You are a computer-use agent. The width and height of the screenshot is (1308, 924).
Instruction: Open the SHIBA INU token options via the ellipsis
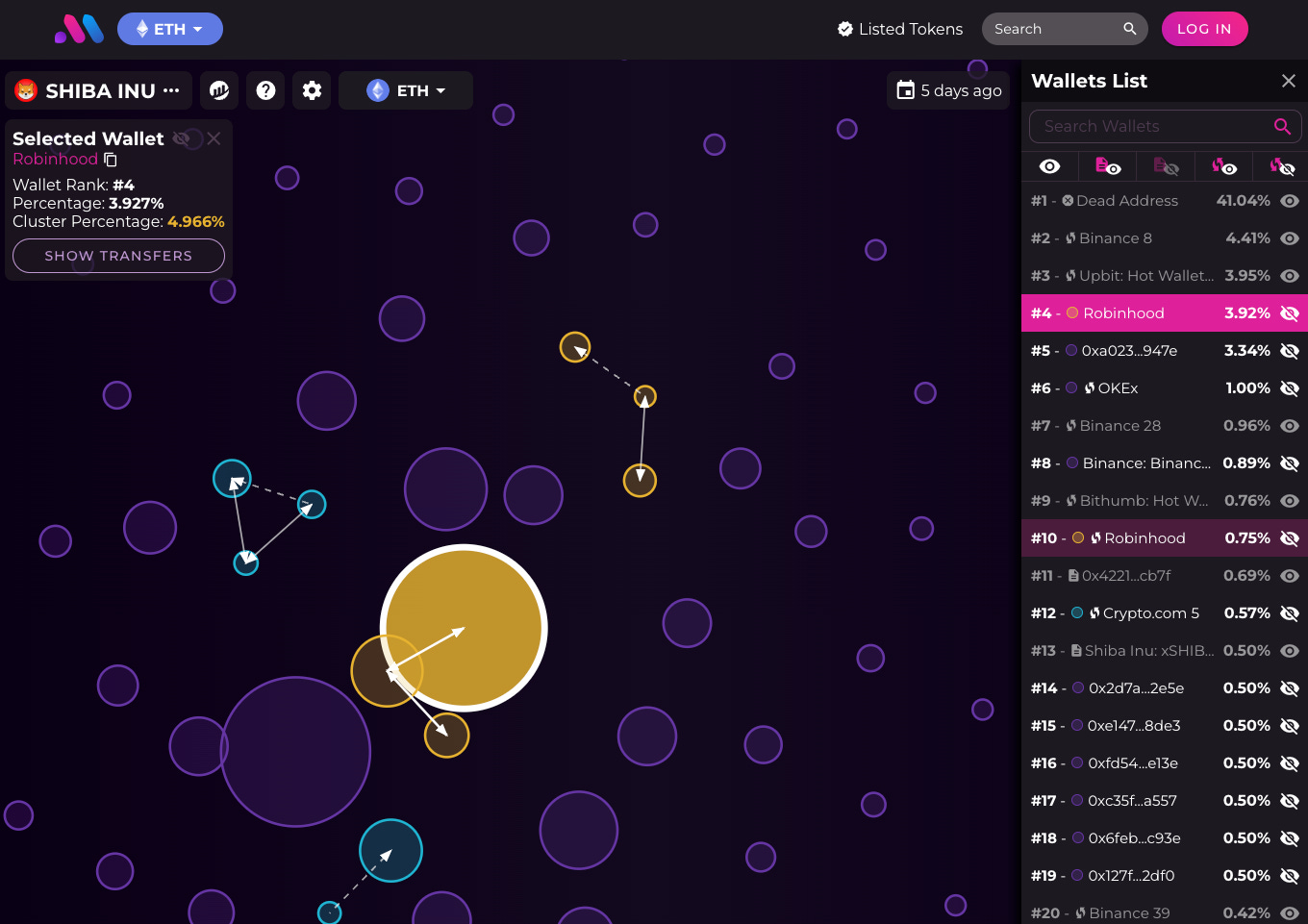(x=173, y=90)
